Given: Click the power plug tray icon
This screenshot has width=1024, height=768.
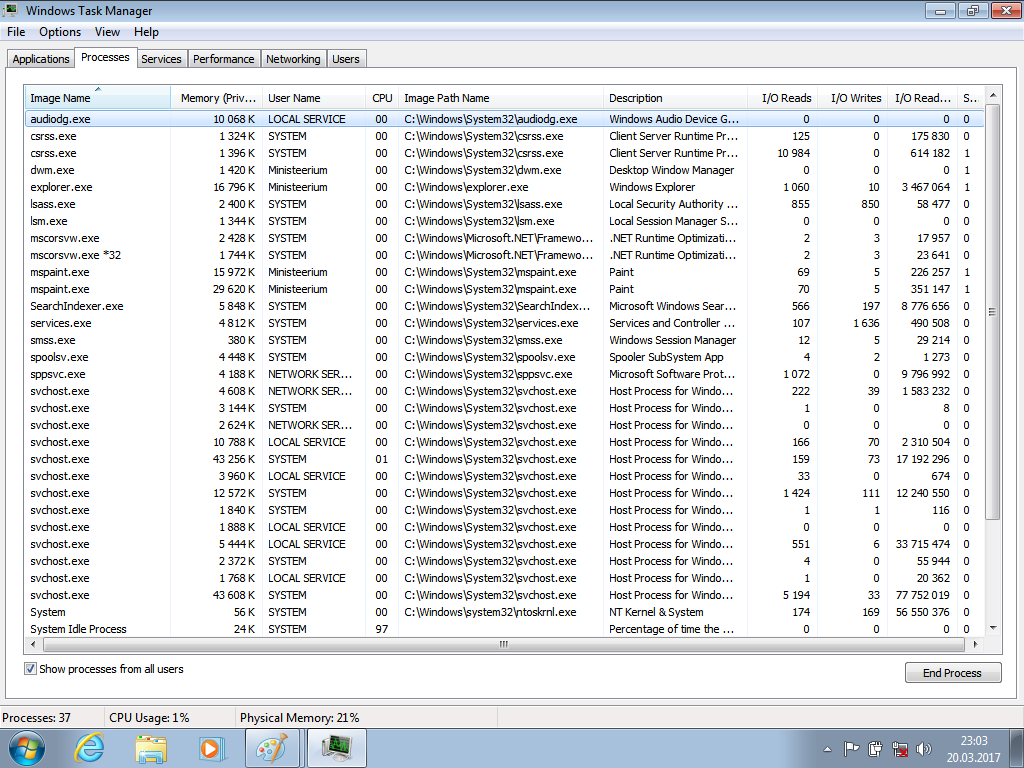Looking at the screenshot, I should click(x=875, y=749).
